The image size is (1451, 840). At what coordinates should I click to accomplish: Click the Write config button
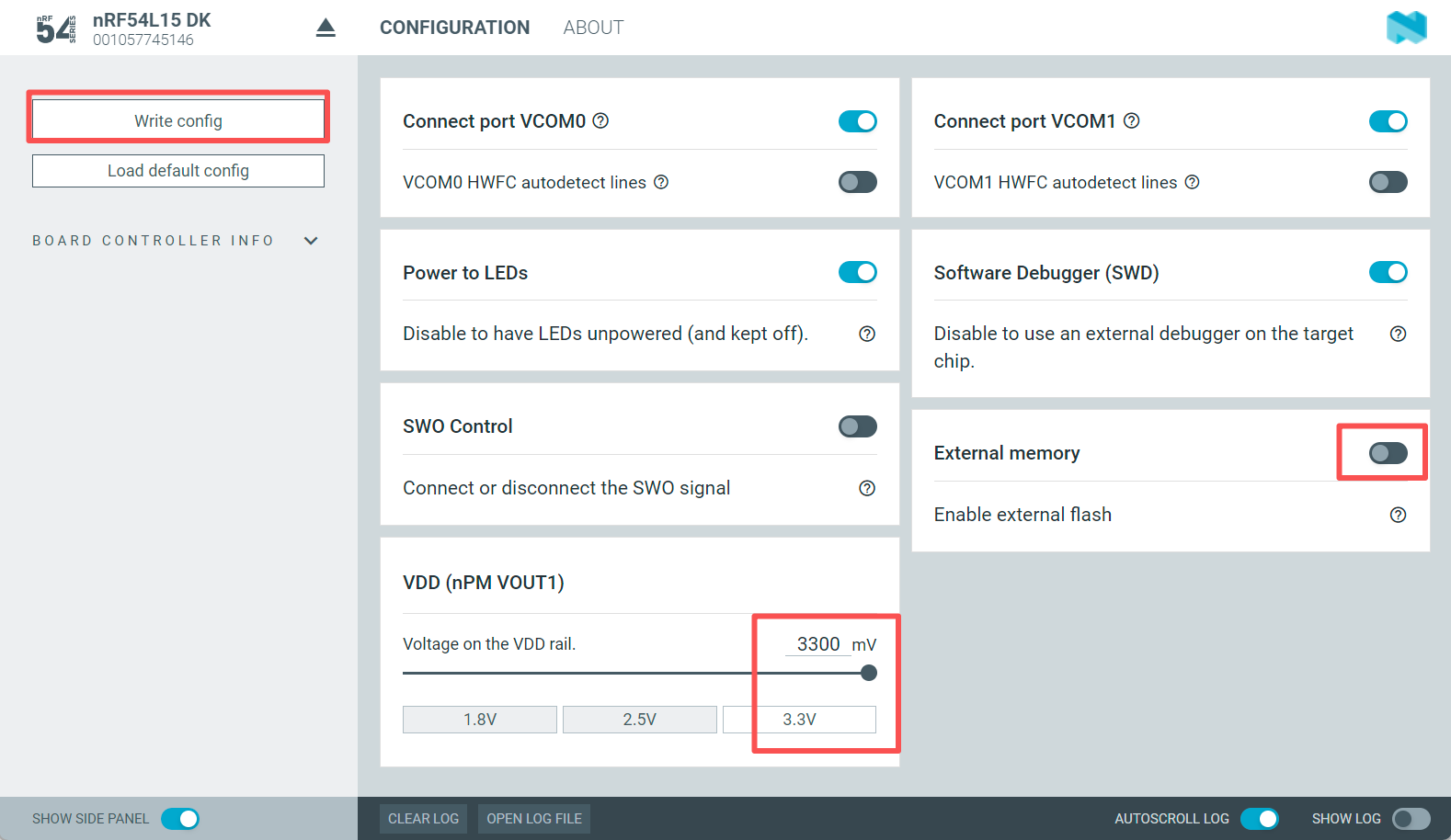click(178, 120)
